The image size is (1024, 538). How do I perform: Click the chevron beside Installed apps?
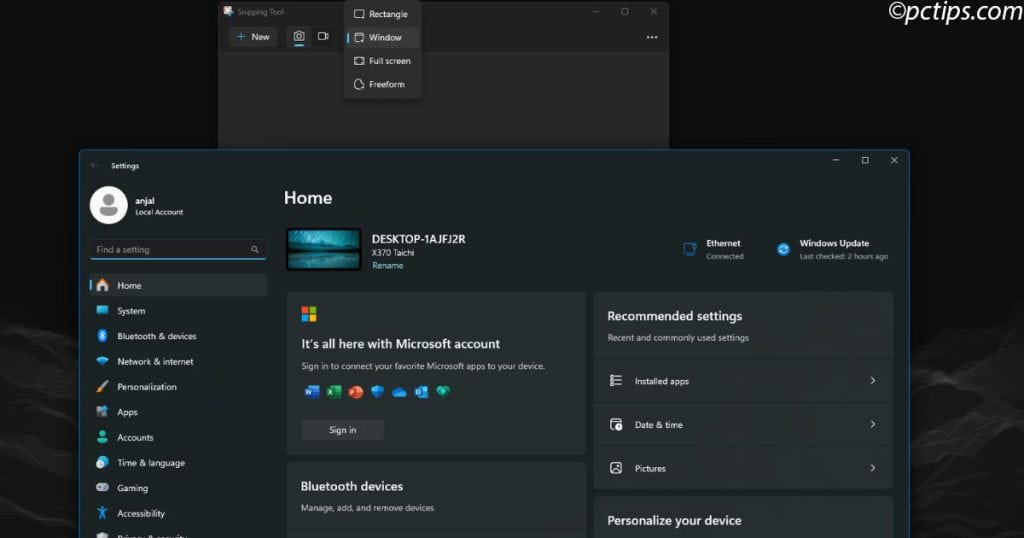[x=872, y=381]
